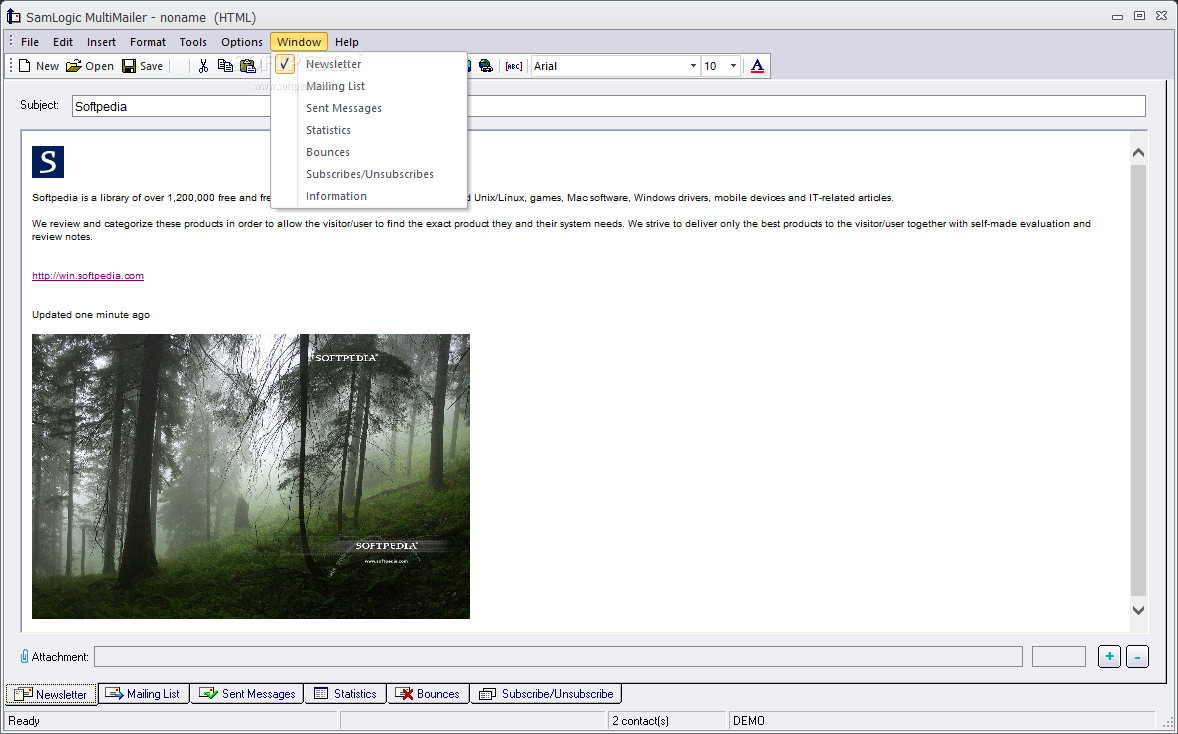Image resolution: width=1178 pixels, height=734 pixels.
Task: Open the Help menu
Action: [x=346, y=42]
